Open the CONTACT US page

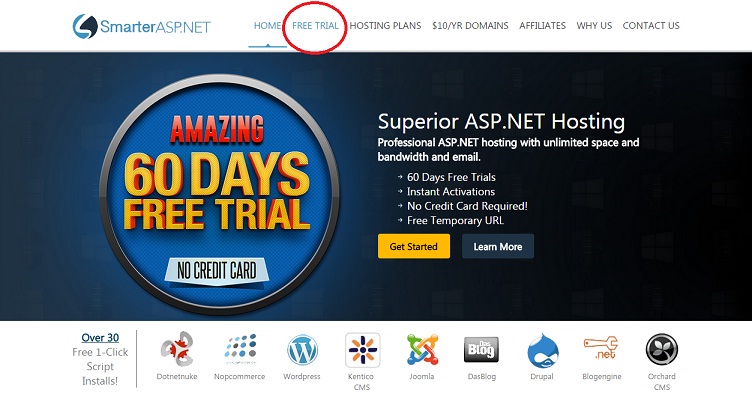[651, 25]
